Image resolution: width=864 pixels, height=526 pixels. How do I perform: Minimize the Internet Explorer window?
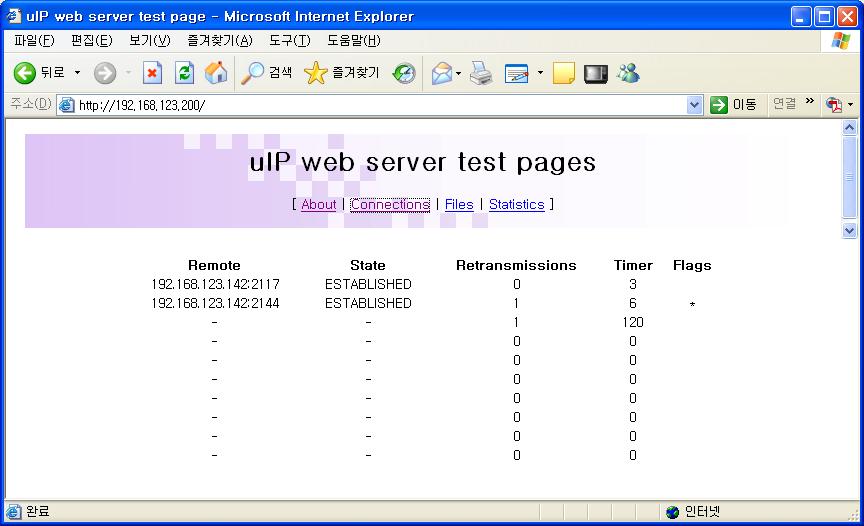click(x=800, y=17)
